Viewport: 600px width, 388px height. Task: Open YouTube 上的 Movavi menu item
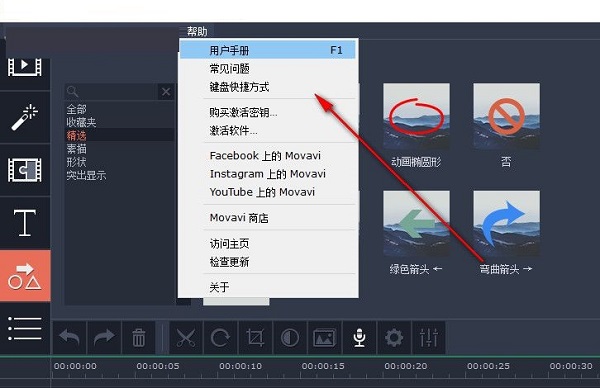point(268,192)
